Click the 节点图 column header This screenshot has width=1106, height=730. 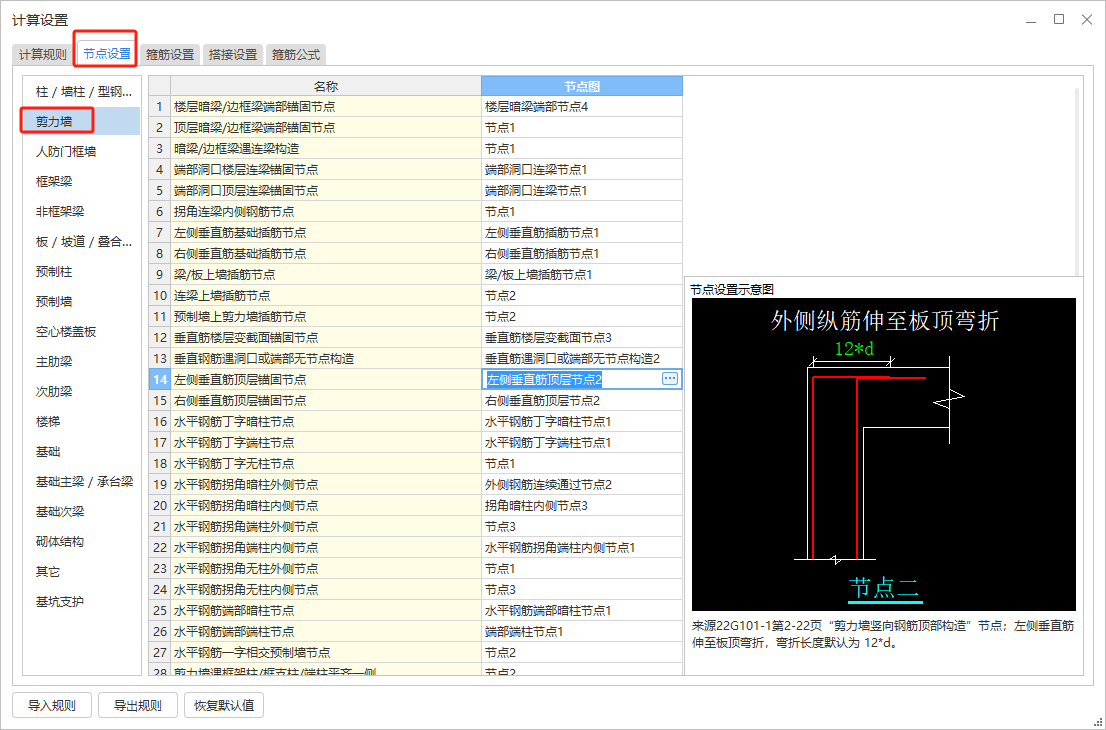(x=582, y=86)
